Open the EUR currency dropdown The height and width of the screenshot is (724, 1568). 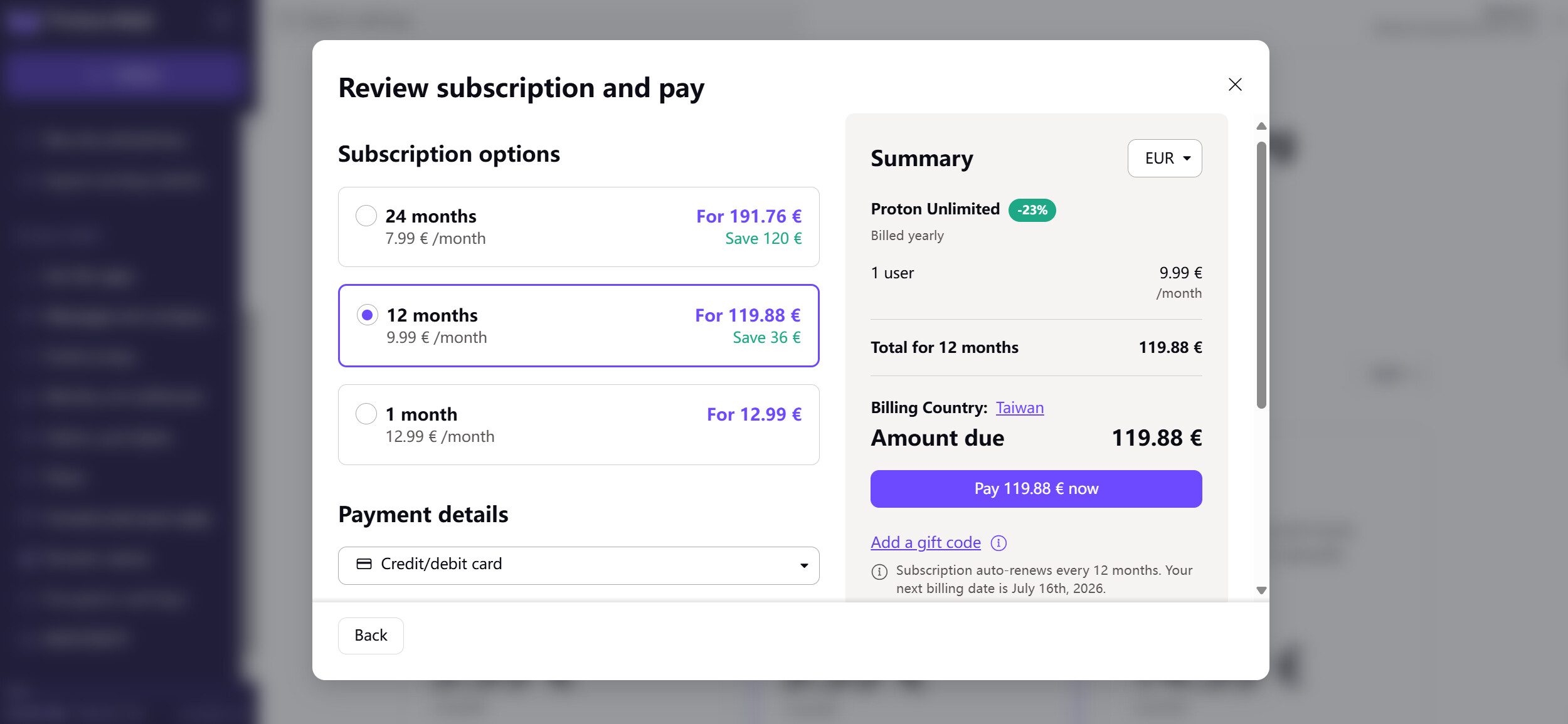point(1165,158)
